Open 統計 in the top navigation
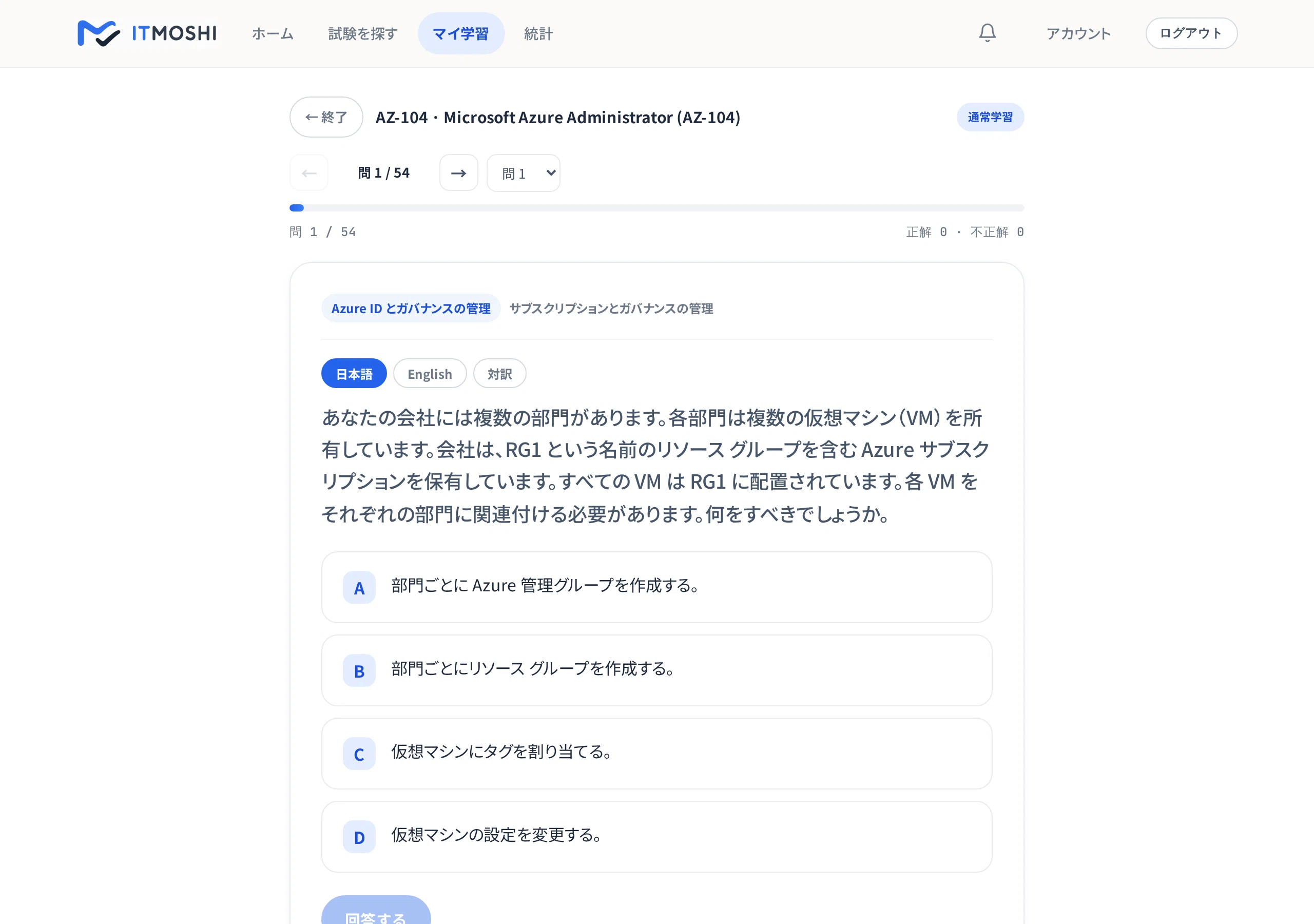This screenshot has height=924, width=1314. coord(538,34)
